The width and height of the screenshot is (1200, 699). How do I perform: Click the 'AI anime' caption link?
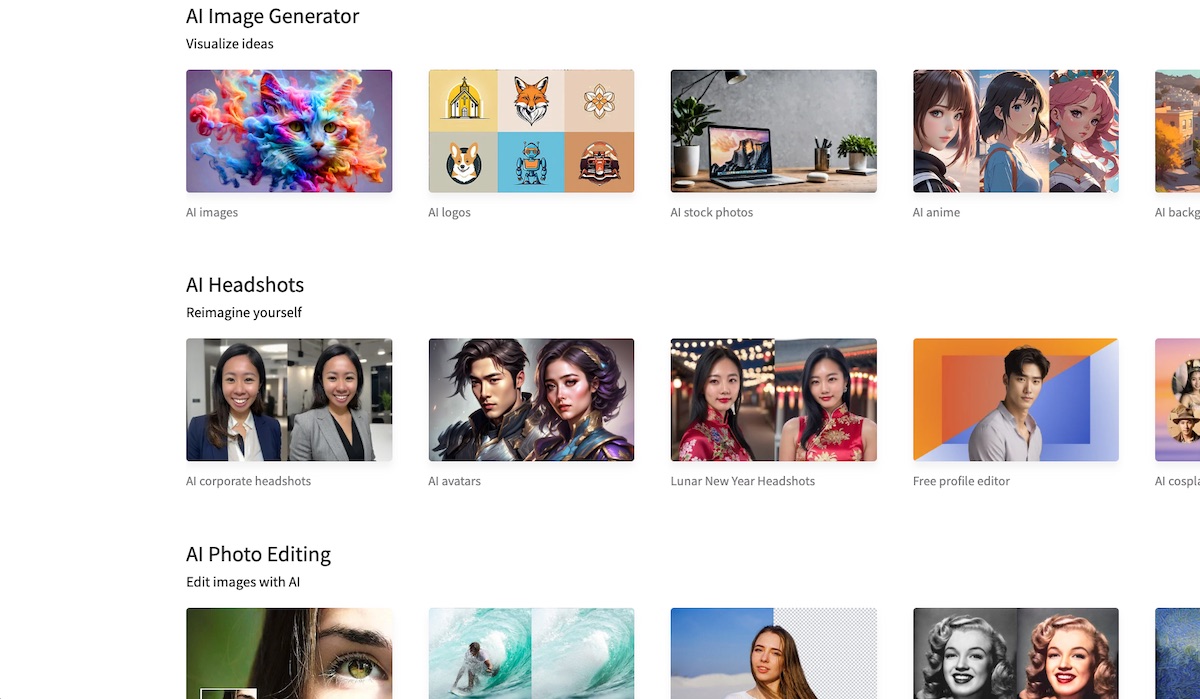[x=936, y=212]
